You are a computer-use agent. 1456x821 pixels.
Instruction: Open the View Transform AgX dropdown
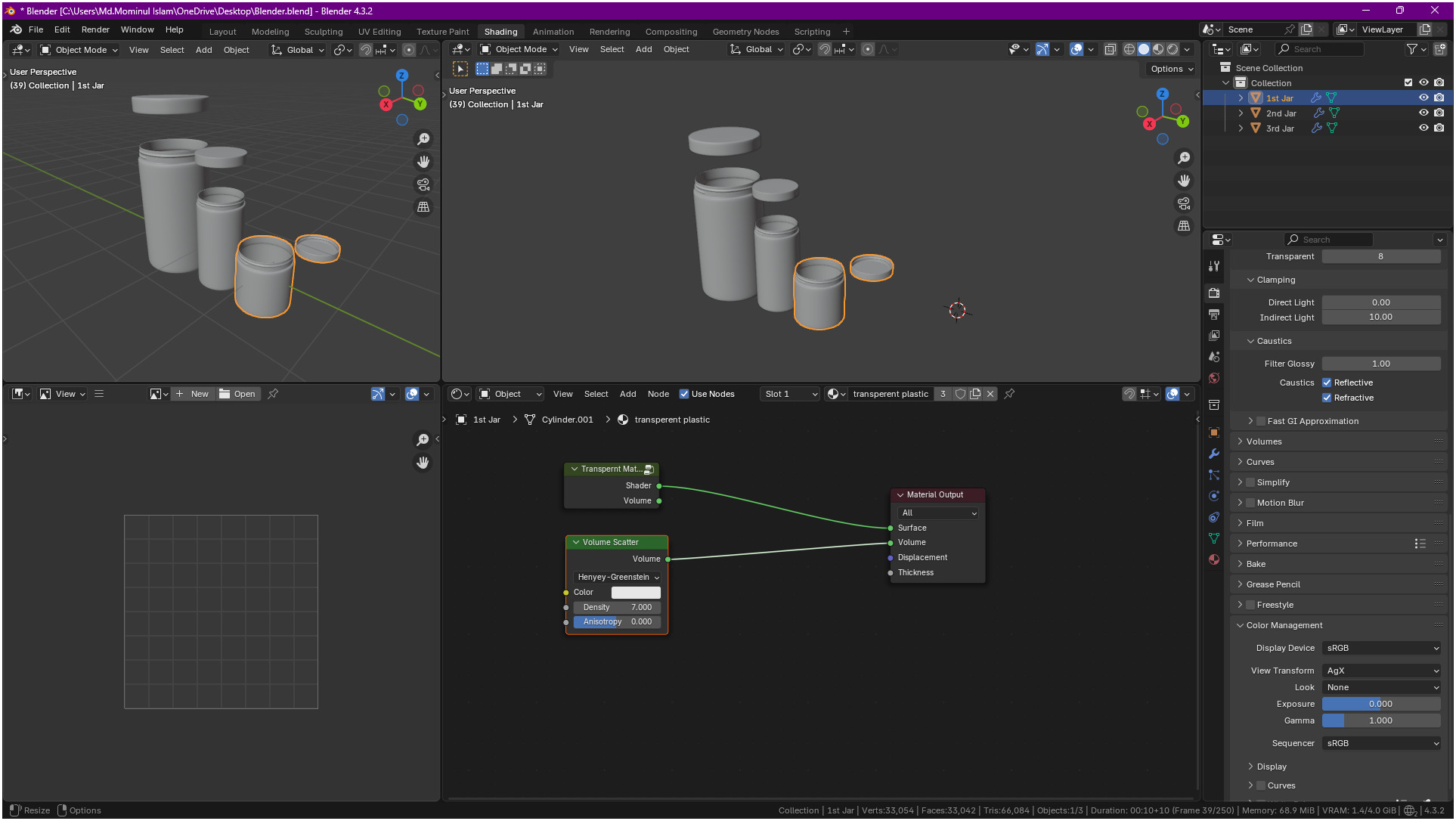[1380, 671]
